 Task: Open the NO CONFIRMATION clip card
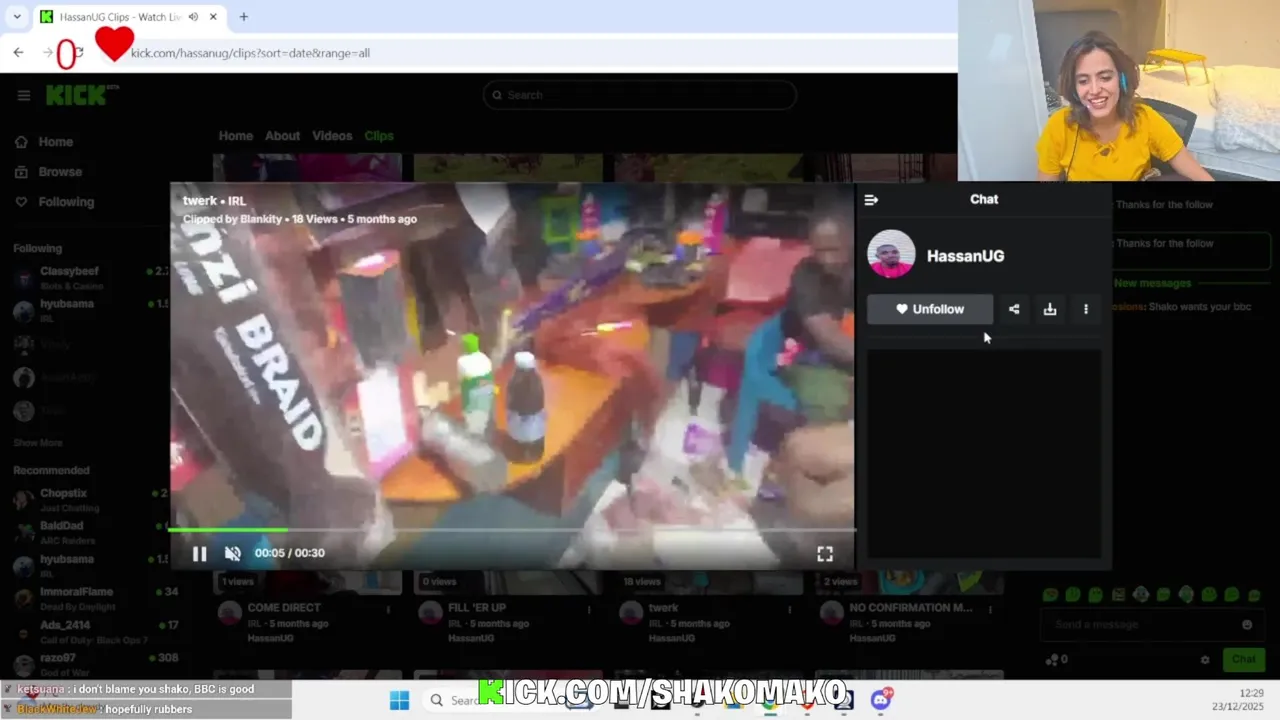(910, 608)
